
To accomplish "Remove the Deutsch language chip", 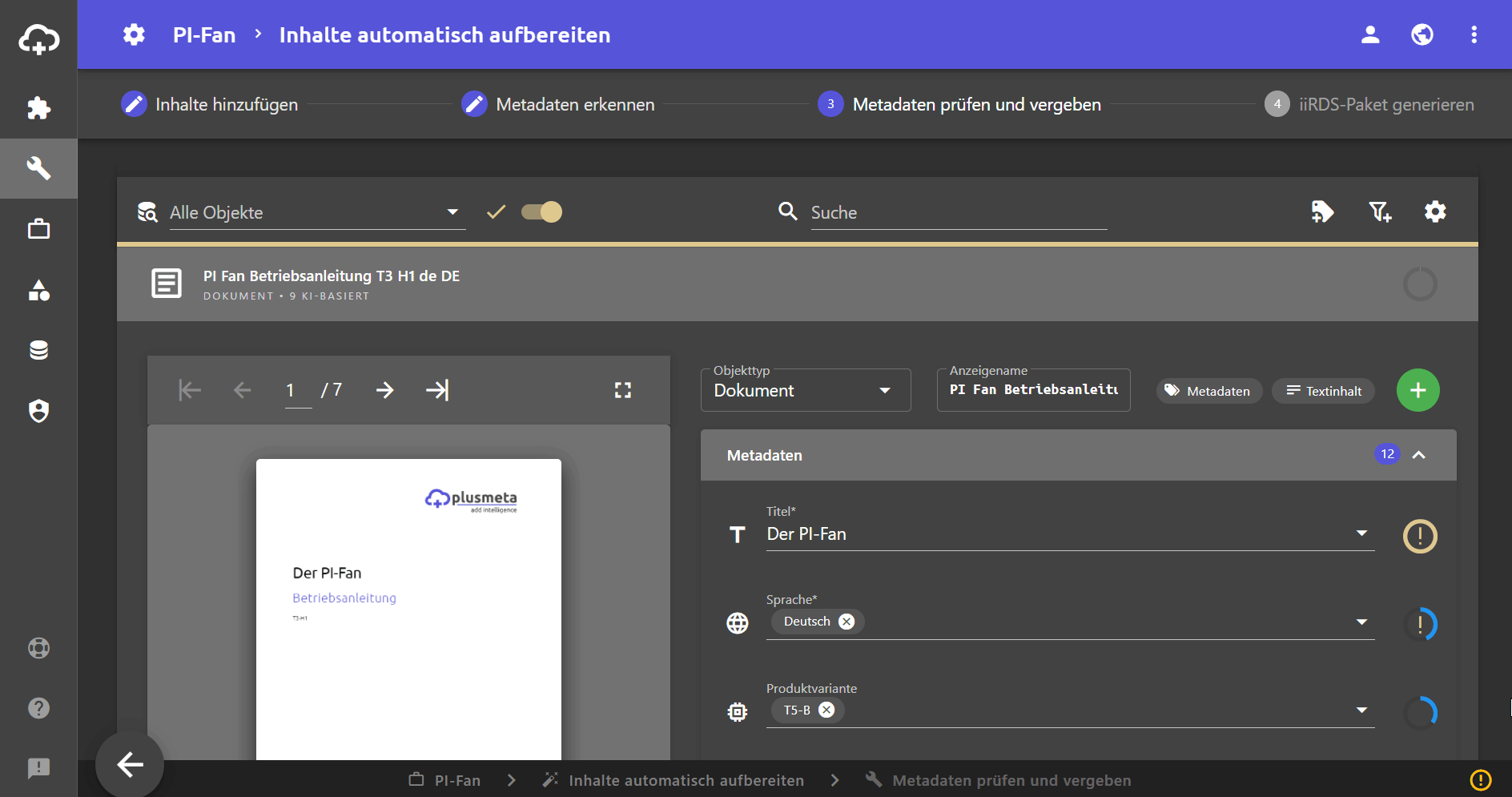I will tap(846, 622).
